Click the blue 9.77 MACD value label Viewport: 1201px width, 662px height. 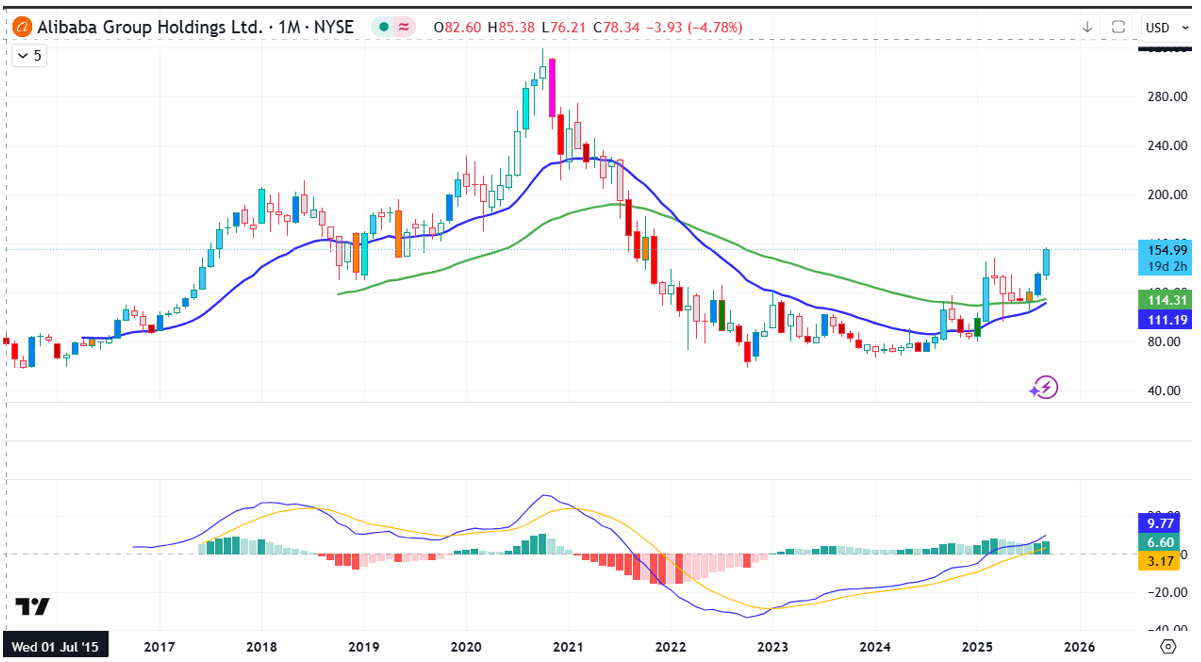coord(1165,522)
